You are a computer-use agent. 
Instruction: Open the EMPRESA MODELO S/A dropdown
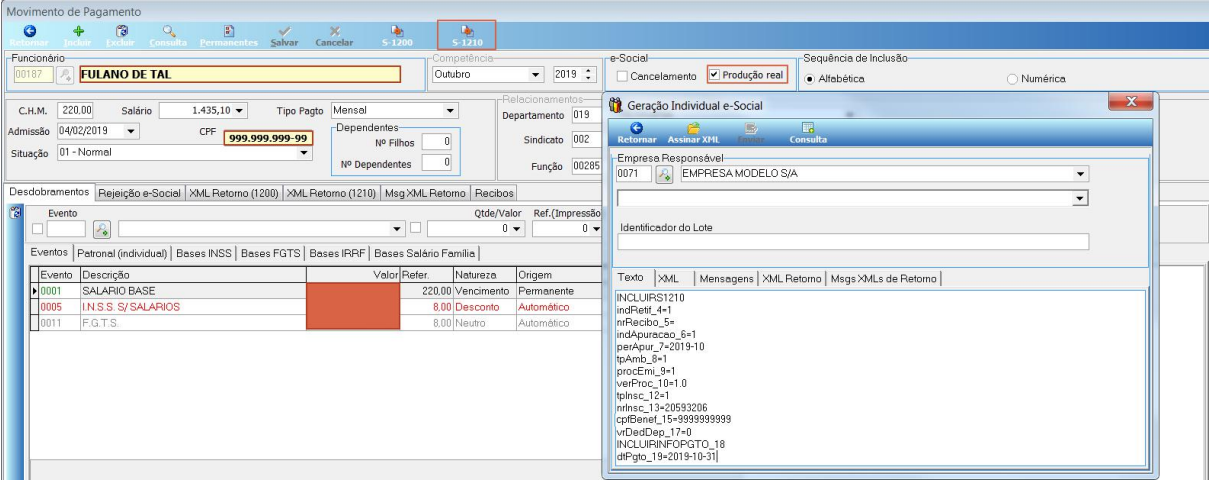coord(1080,174)
